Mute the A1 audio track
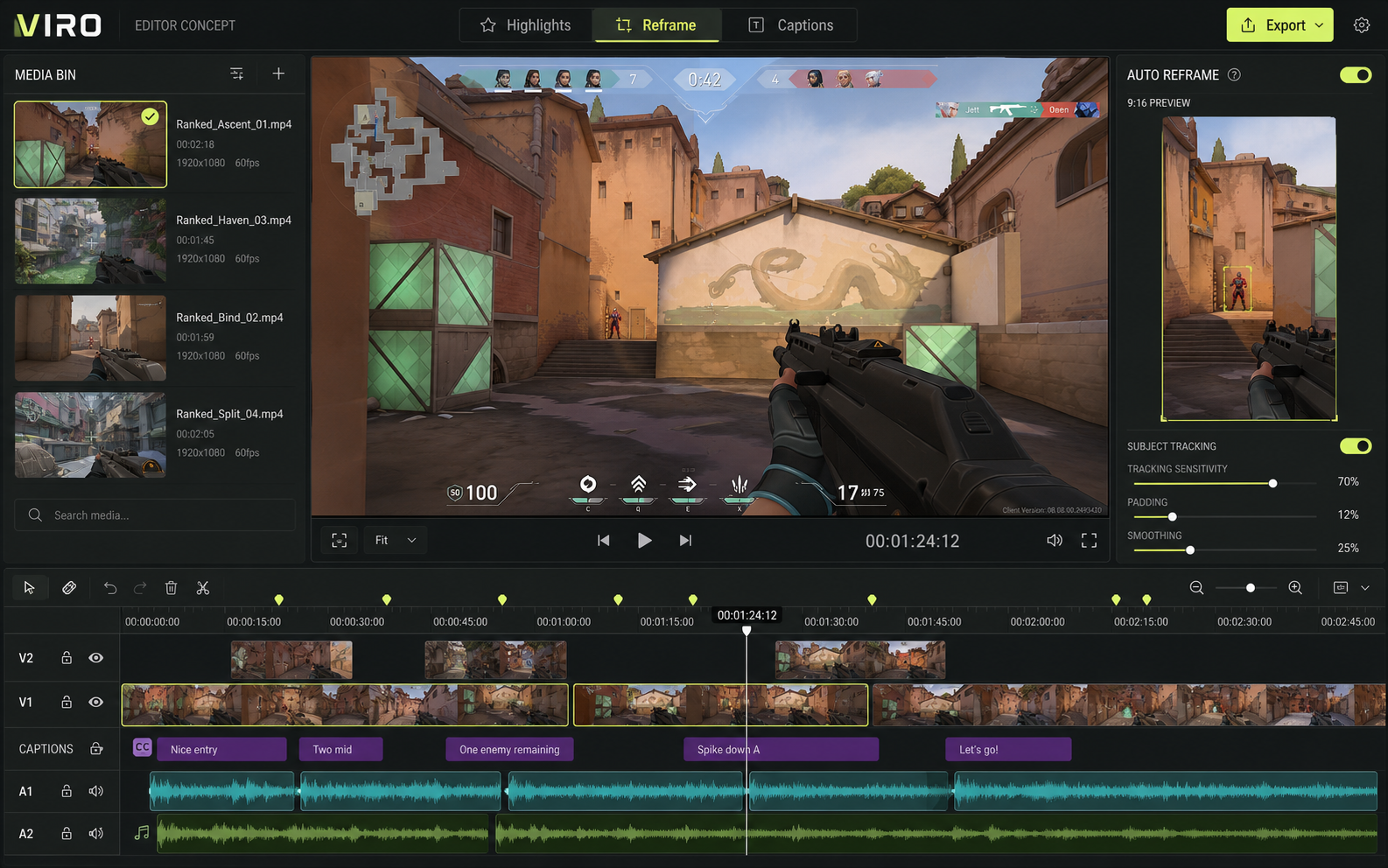The width and height of the screenshot is (1388, 868). pos(96,791)
